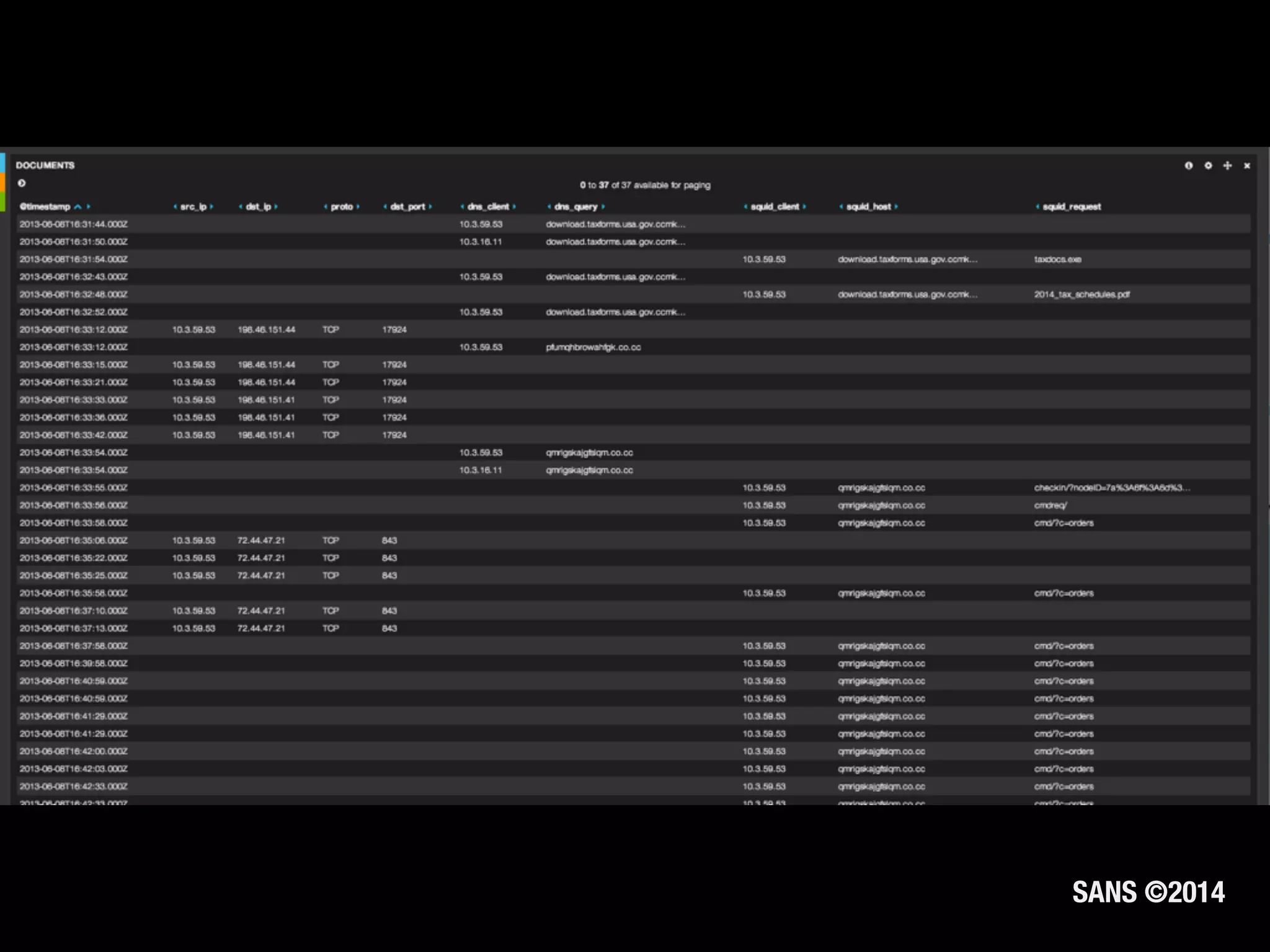
Task: Remove the Documents panel with X icon
Action: [1246, 165]
